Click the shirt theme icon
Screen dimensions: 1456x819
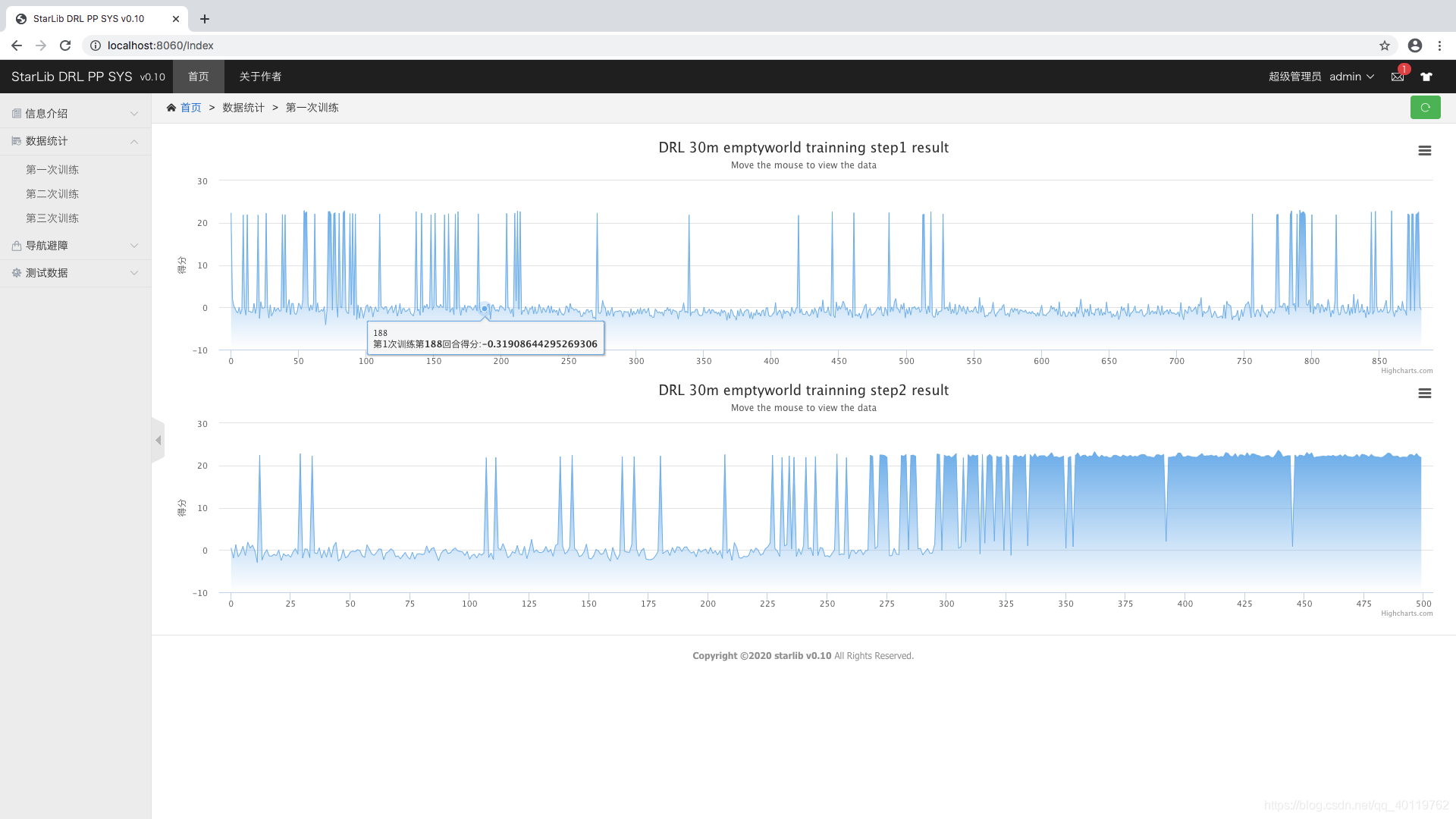(x=1426, y=77)
